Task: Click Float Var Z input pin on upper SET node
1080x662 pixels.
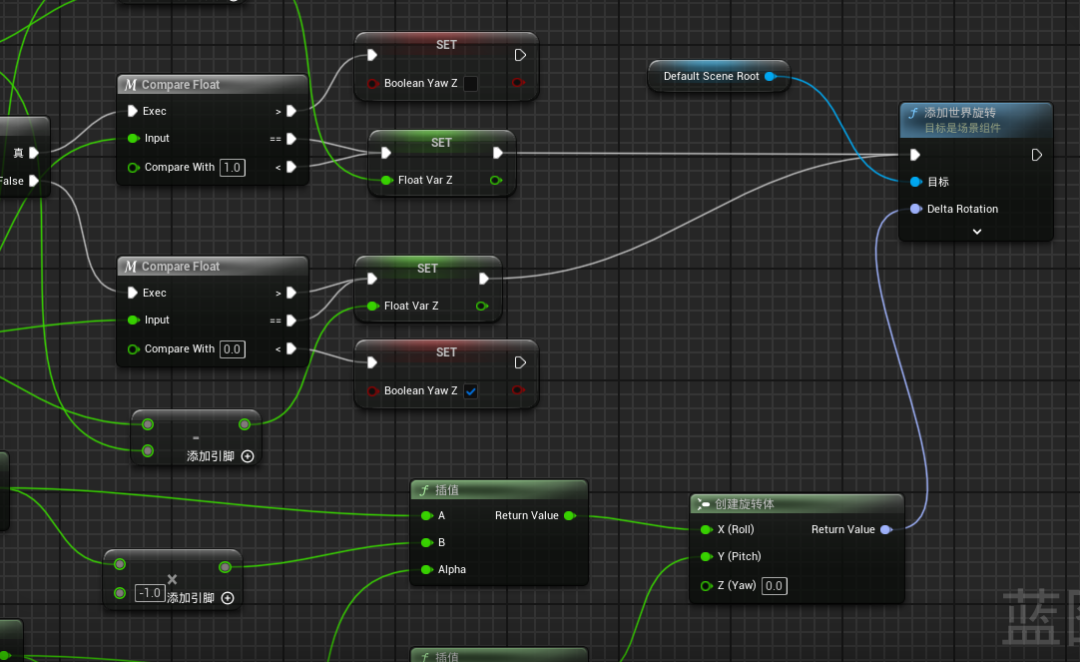Action: [386, 180]
